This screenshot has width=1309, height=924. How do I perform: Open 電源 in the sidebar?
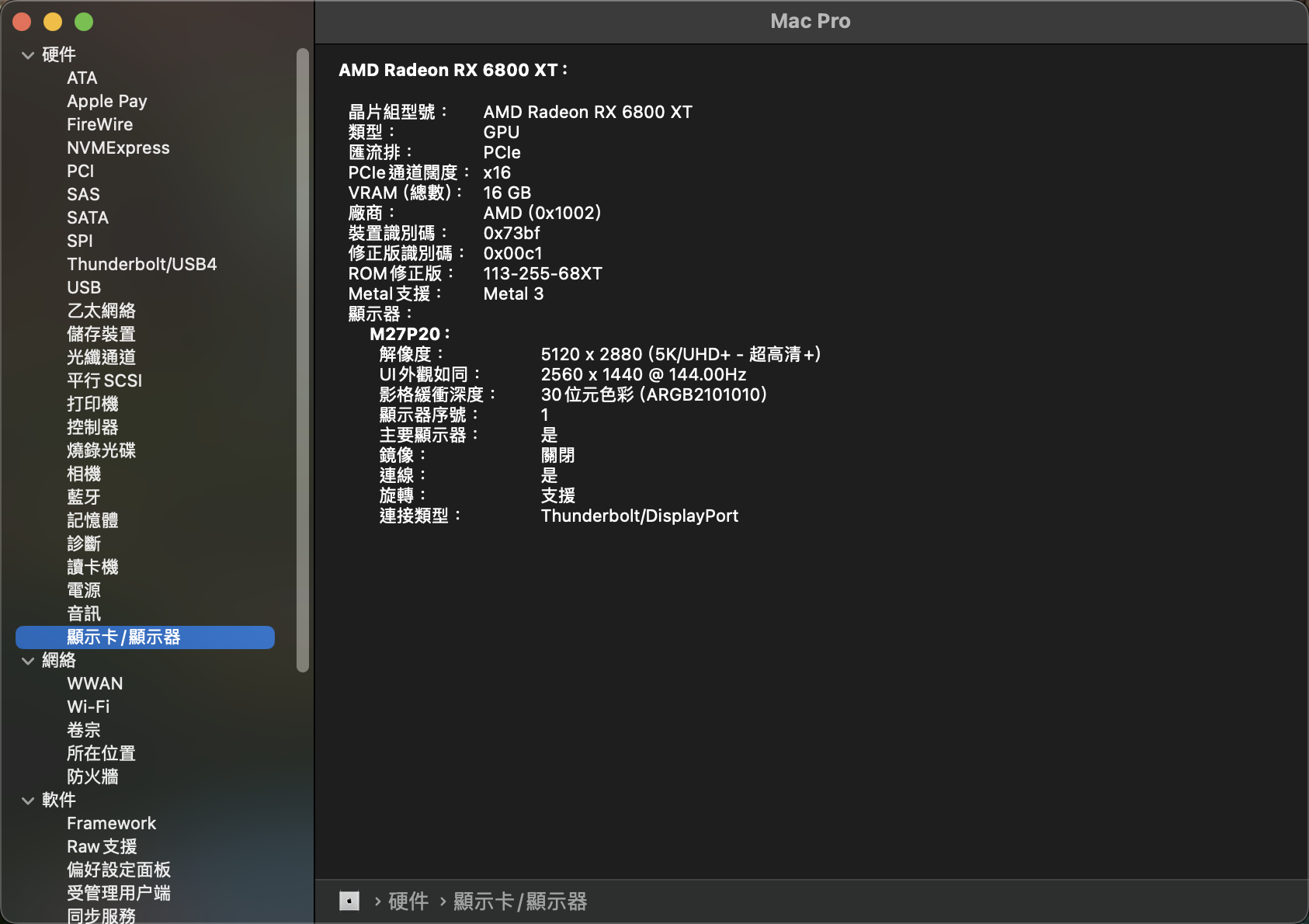click(84, 591)
